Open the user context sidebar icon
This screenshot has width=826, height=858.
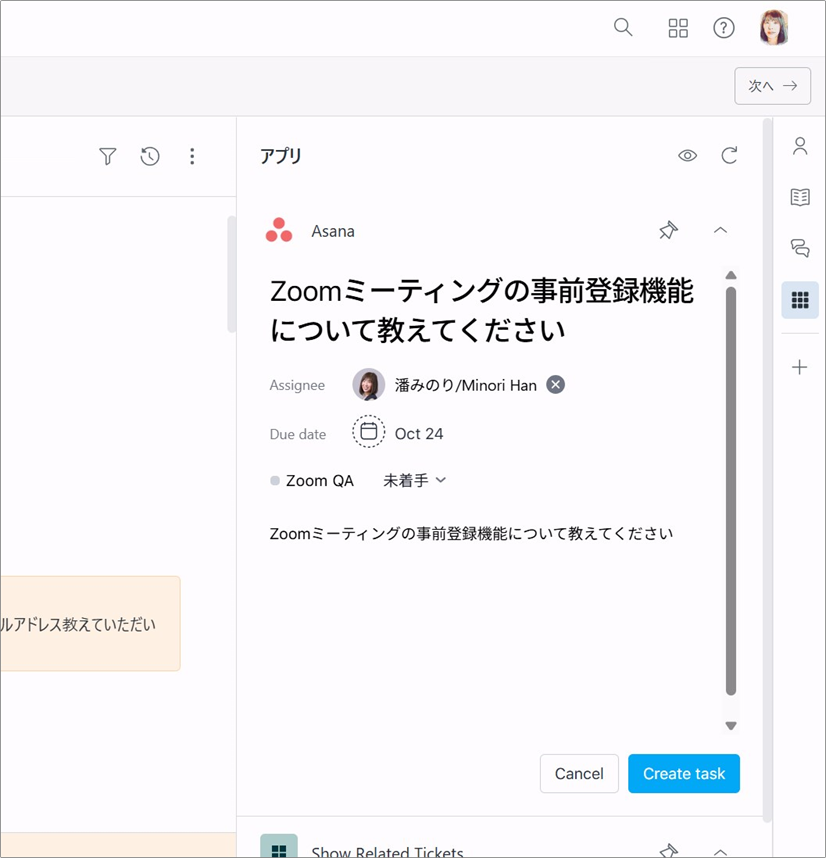(x=800, y=147)
